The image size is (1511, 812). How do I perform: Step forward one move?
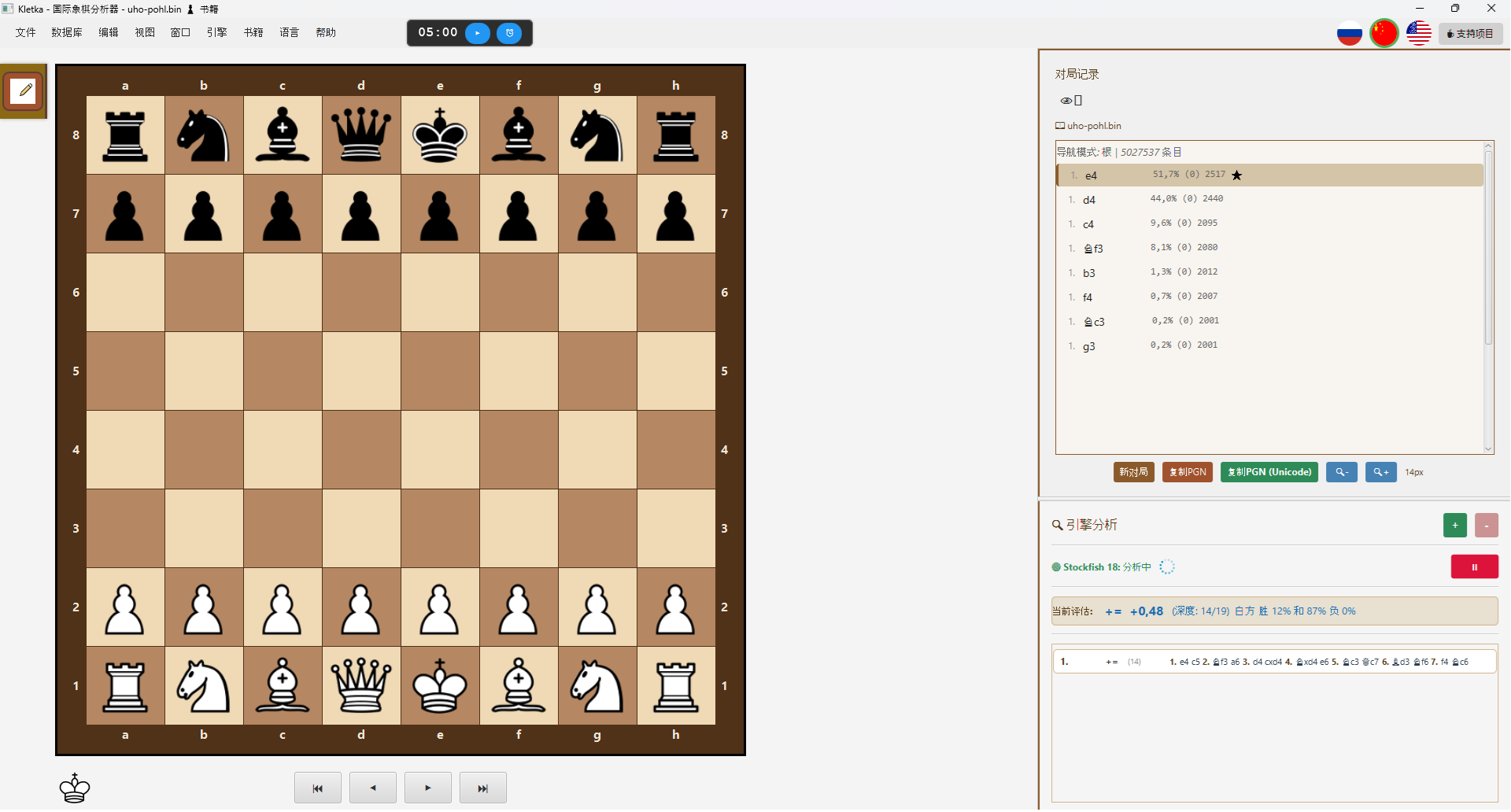click(428, 788)
